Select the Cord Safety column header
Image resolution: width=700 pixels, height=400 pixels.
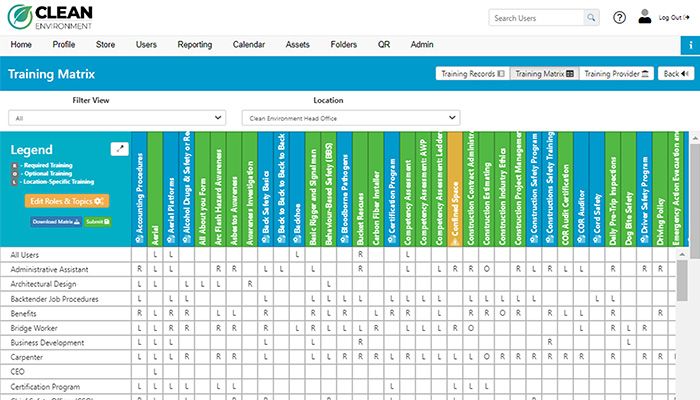point(597,189)
